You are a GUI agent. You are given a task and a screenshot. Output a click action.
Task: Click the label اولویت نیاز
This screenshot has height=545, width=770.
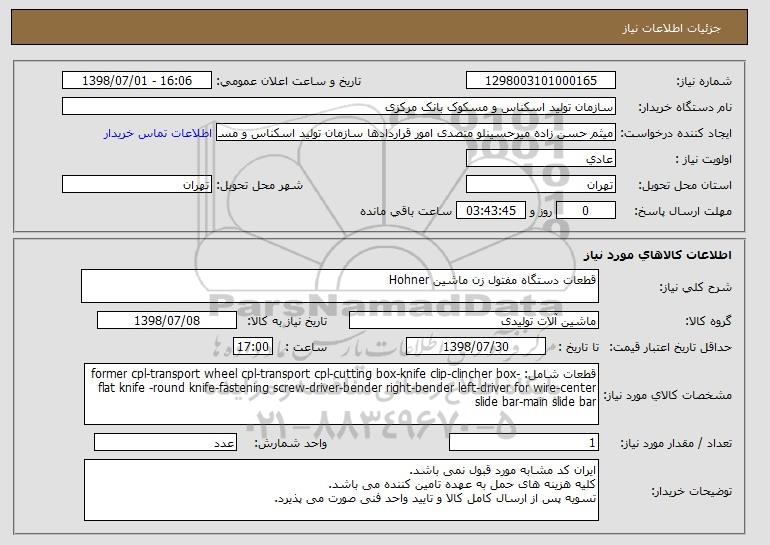click(x=704, y=159)
